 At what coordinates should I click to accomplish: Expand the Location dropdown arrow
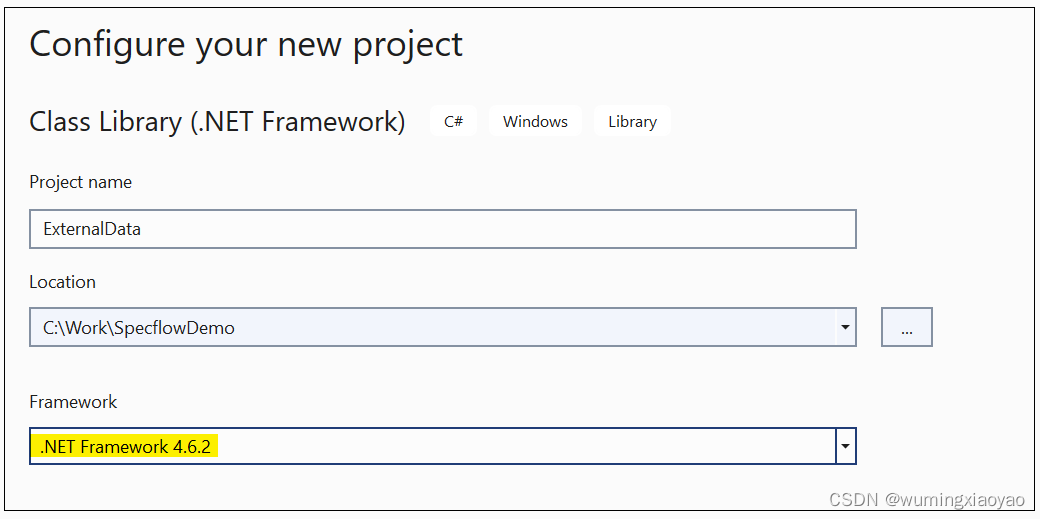(846, 327)
